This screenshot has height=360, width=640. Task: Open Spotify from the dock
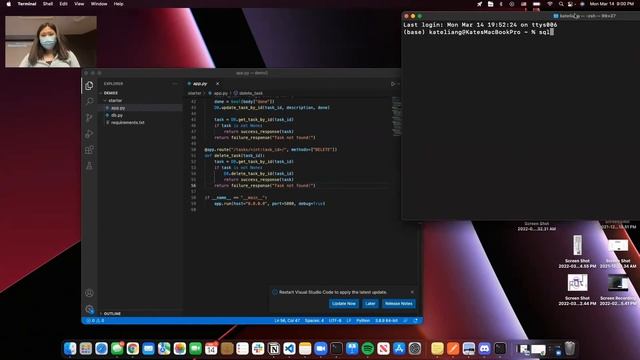pos(368,349)
